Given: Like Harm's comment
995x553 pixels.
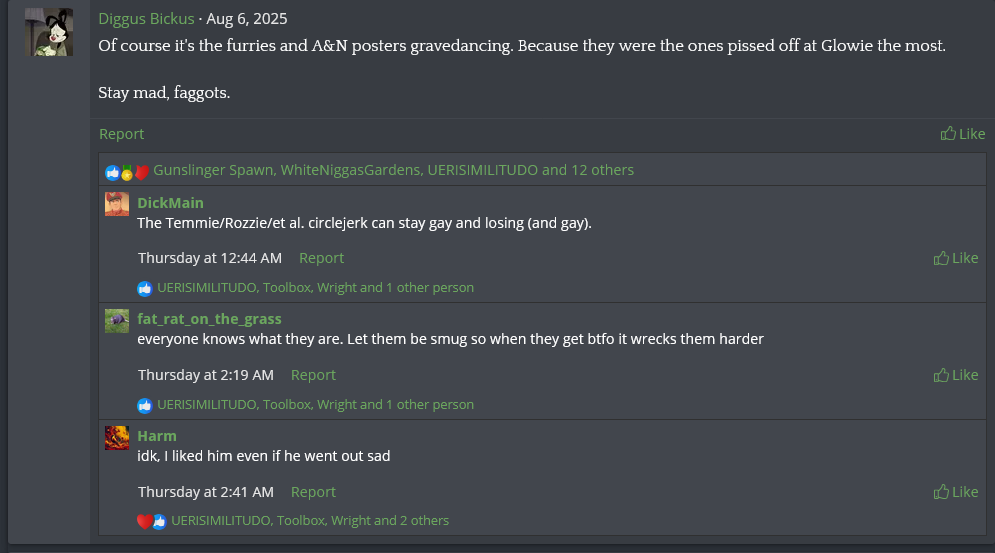Looking at the screenshot, I should click(x=941, y=492).
